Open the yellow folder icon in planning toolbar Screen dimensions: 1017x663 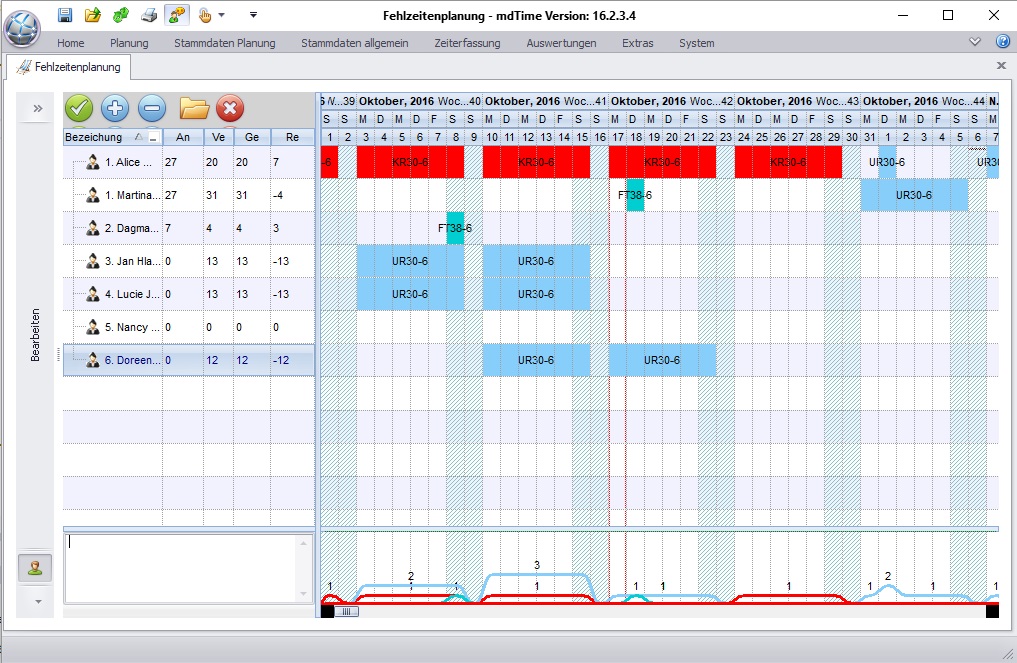[194, 108]
